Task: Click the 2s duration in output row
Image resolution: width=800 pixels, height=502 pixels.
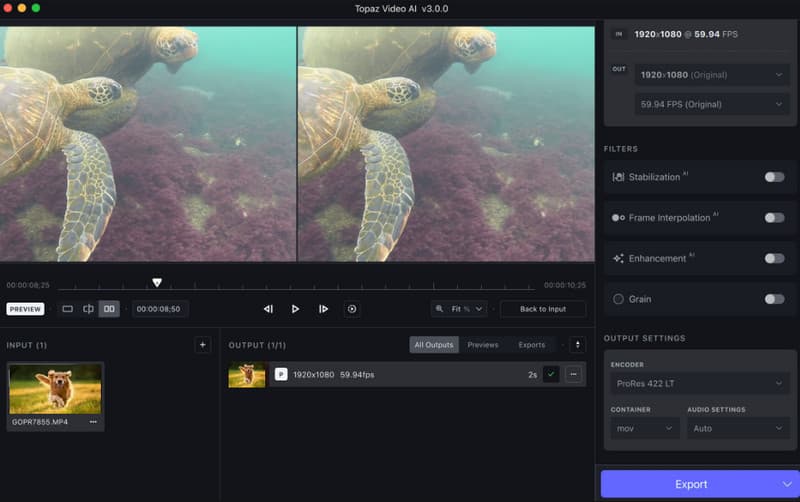Action: tap(533, 374)
